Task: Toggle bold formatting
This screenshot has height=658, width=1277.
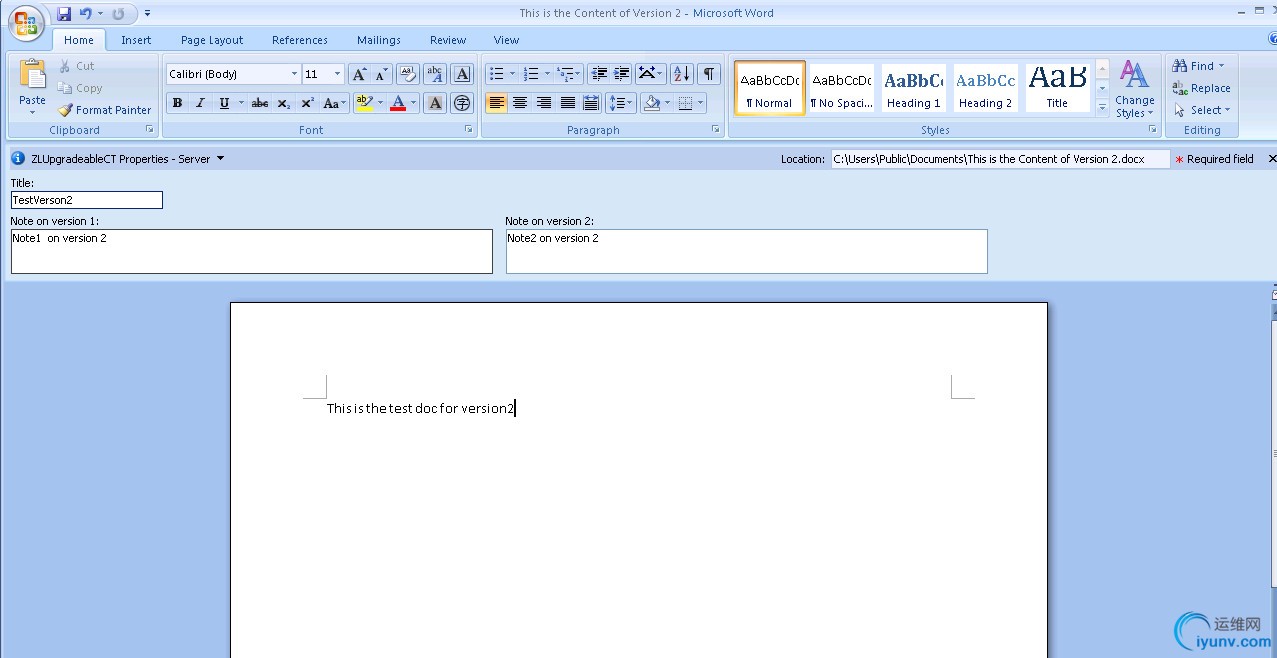Action: (177, 103)
